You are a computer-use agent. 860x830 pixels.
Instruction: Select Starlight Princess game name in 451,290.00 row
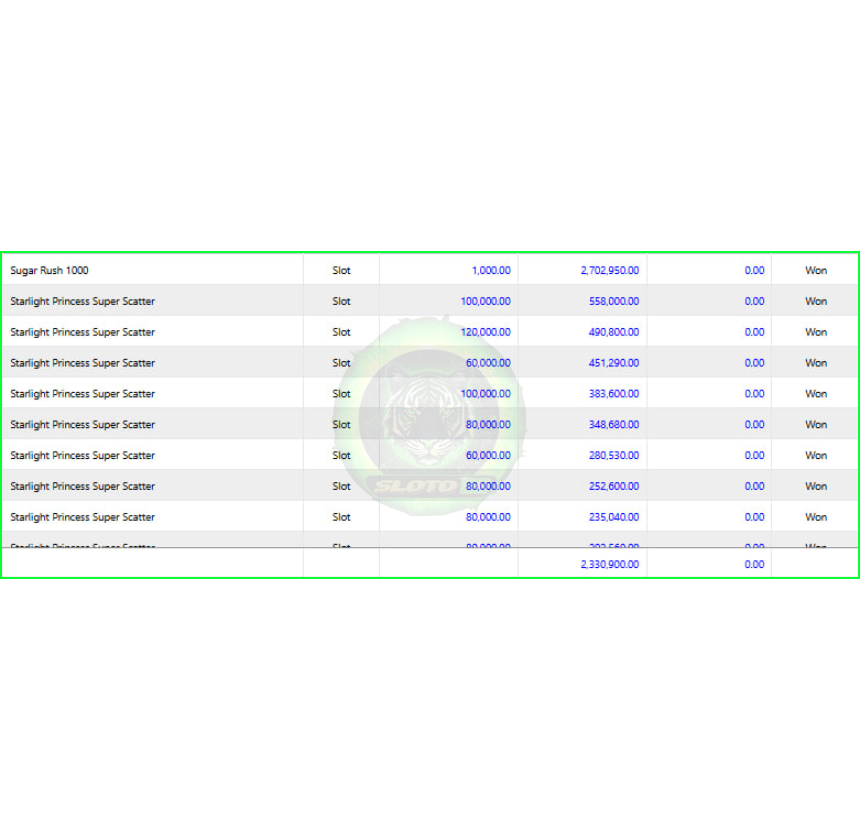(x=82, y=363)
